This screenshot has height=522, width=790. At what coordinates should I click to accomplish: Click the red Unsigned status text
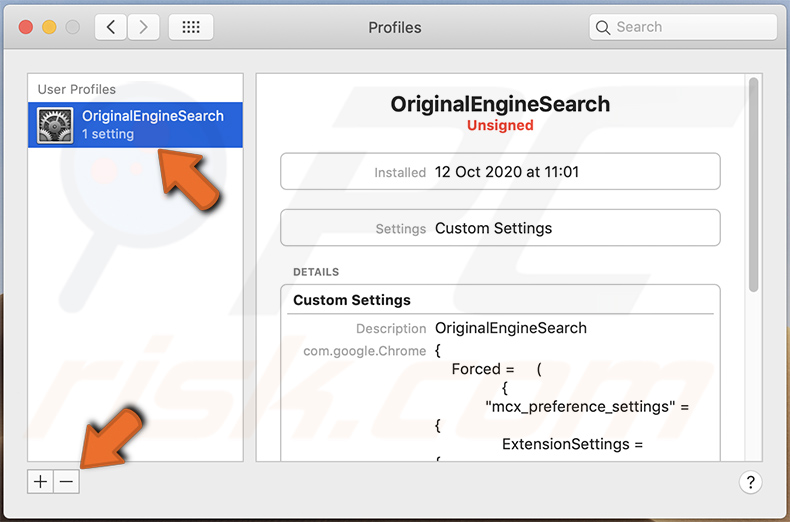pyautogui.click(x=500, y=125)
